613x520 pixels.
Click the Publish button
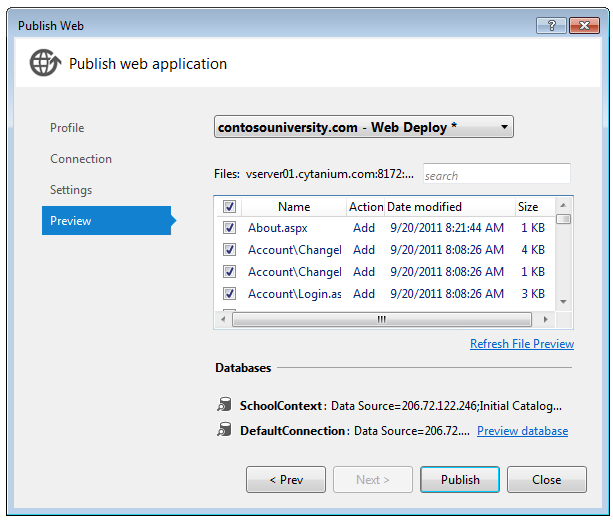460,479
